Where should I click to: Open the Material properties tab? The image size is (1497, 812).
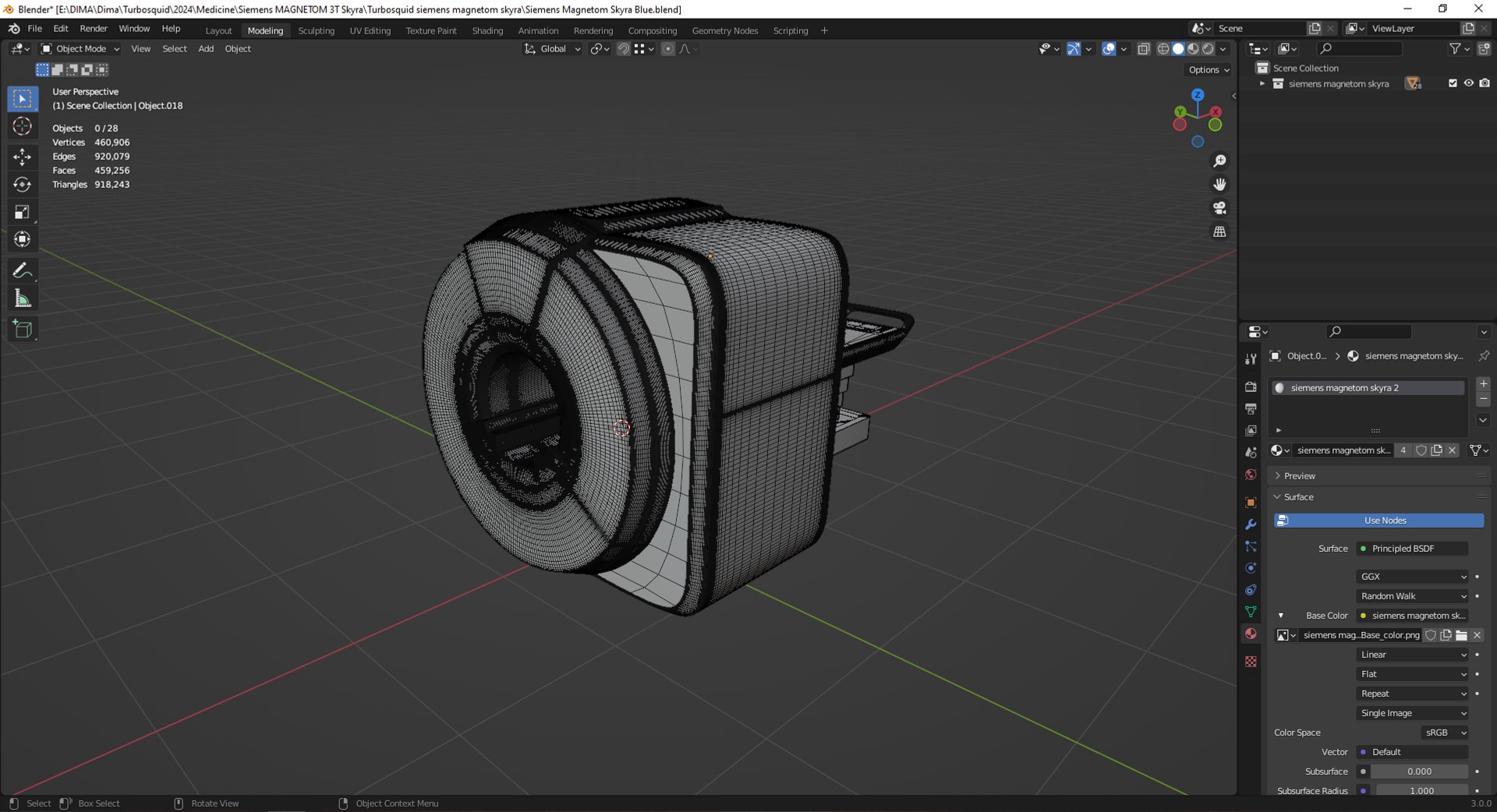point(1251,634)
